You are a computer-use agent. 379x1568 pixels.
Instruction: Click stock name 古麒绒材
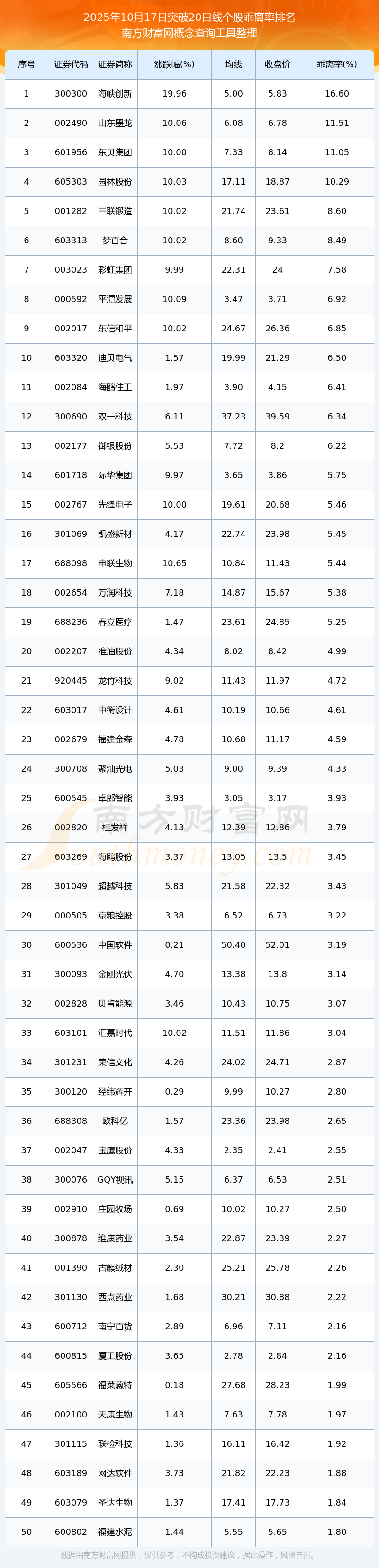115,1267
